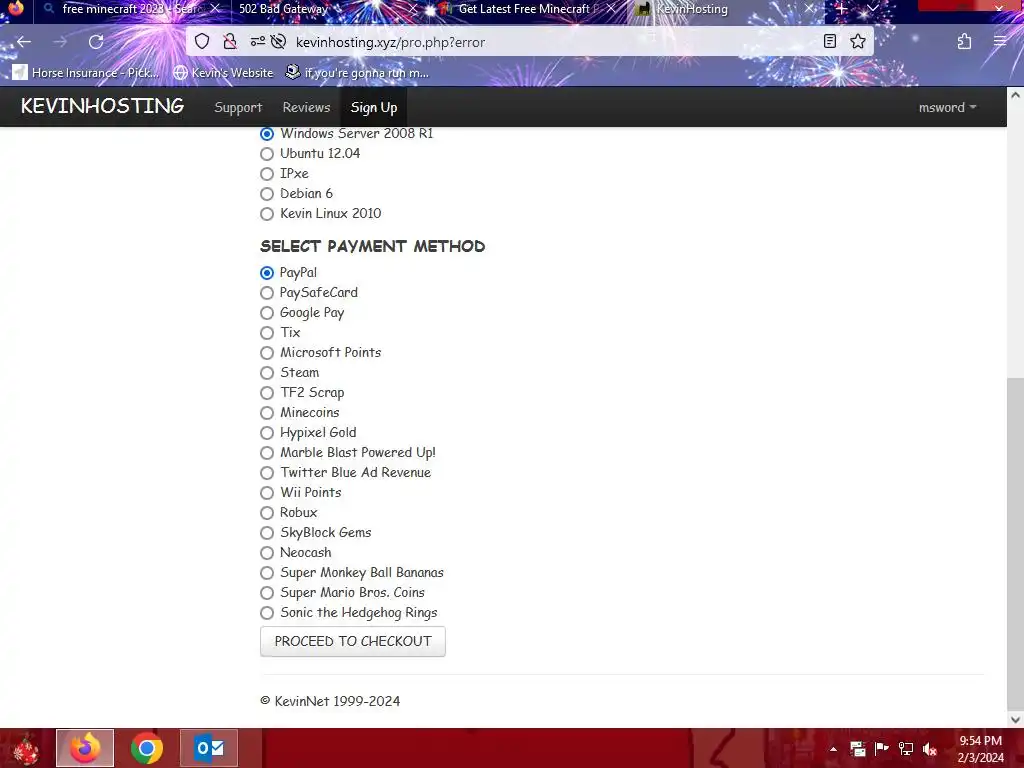Open the Horse Insurance bookmark
1024x768 pixels.
pos(86,72)
